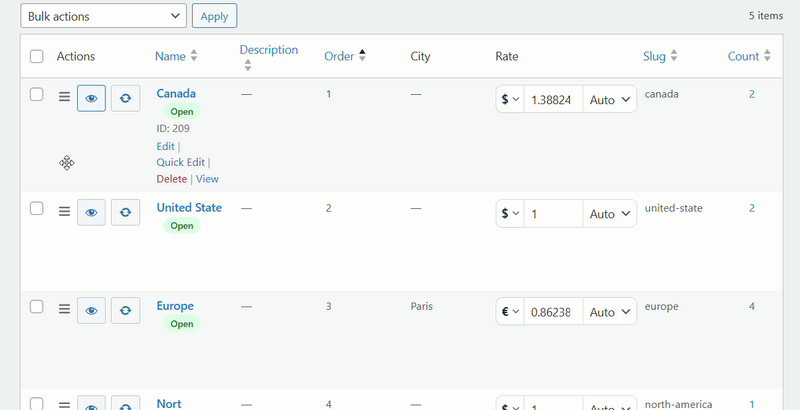Click the drag handle for United State row

[64, 212]
